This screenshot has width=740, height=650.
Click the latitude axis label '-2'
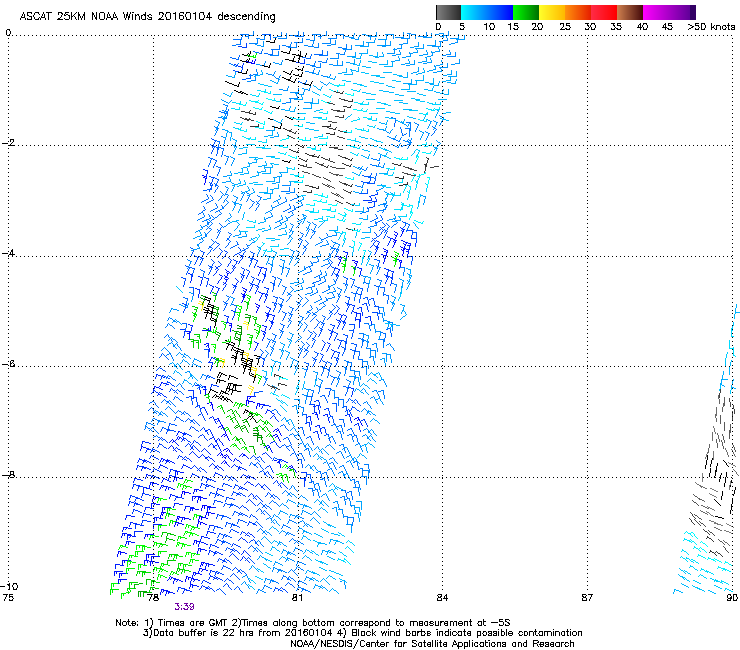click(9, 143)
